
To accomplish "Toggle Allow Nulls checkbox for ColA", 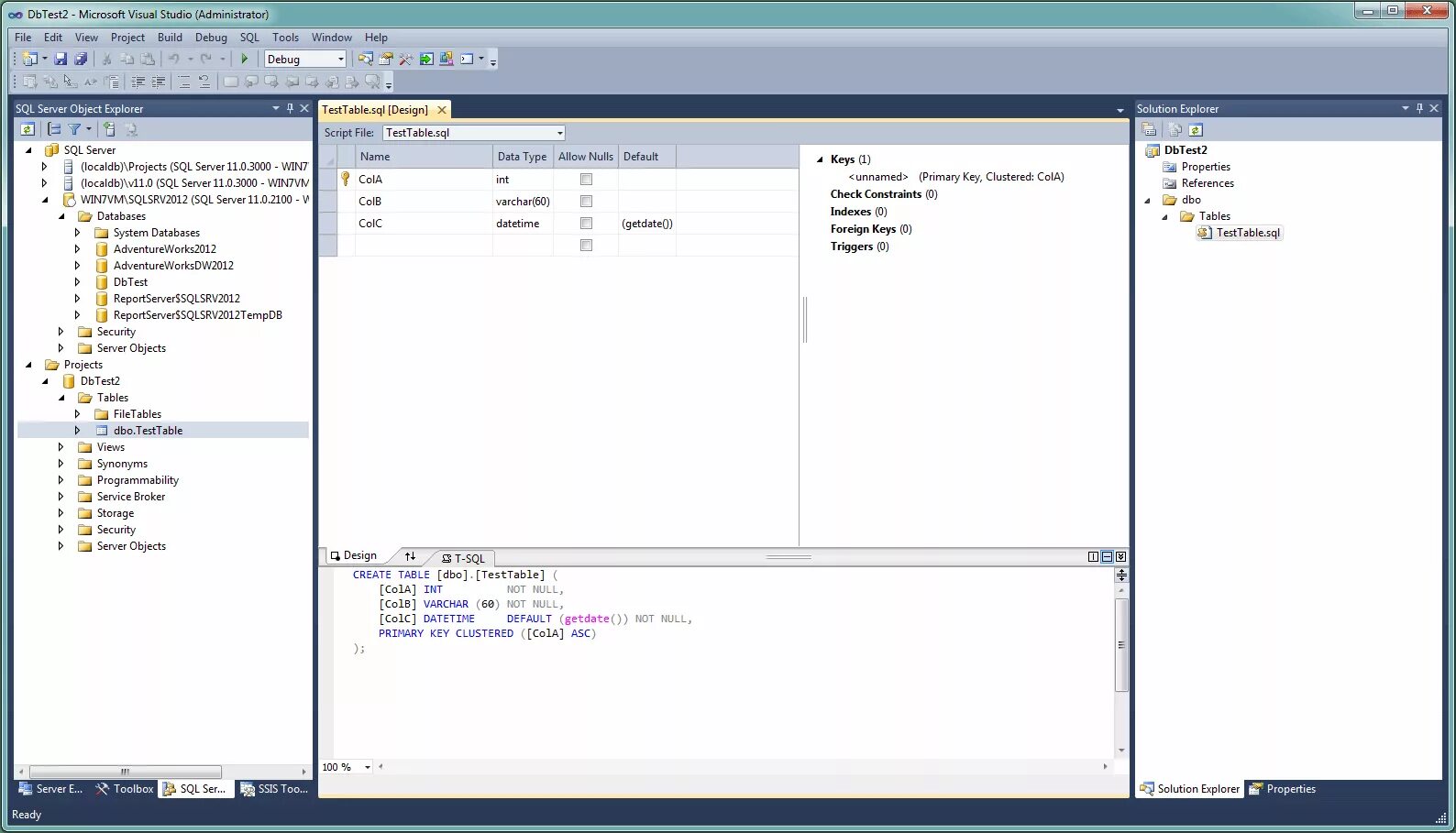I will (x=586, y=180).
